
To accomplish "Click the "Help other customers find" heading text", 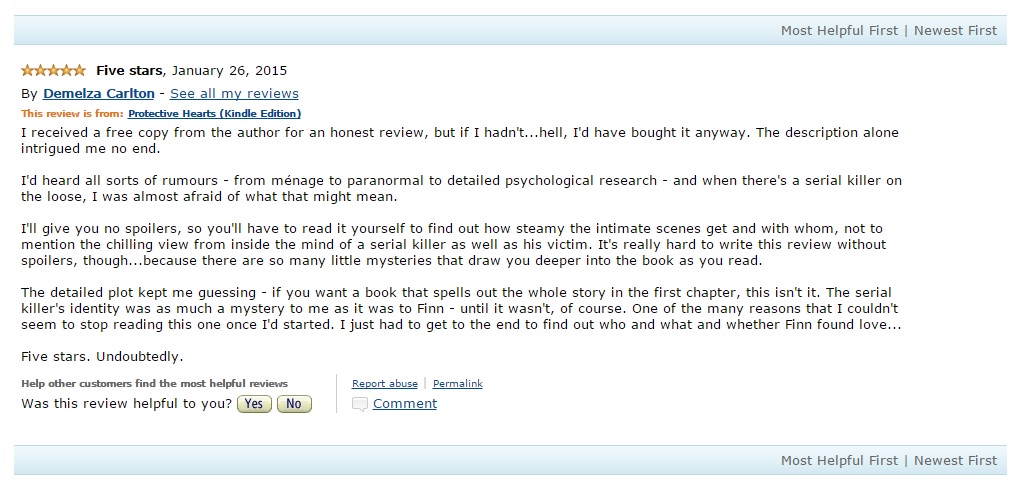I will 154,384.
